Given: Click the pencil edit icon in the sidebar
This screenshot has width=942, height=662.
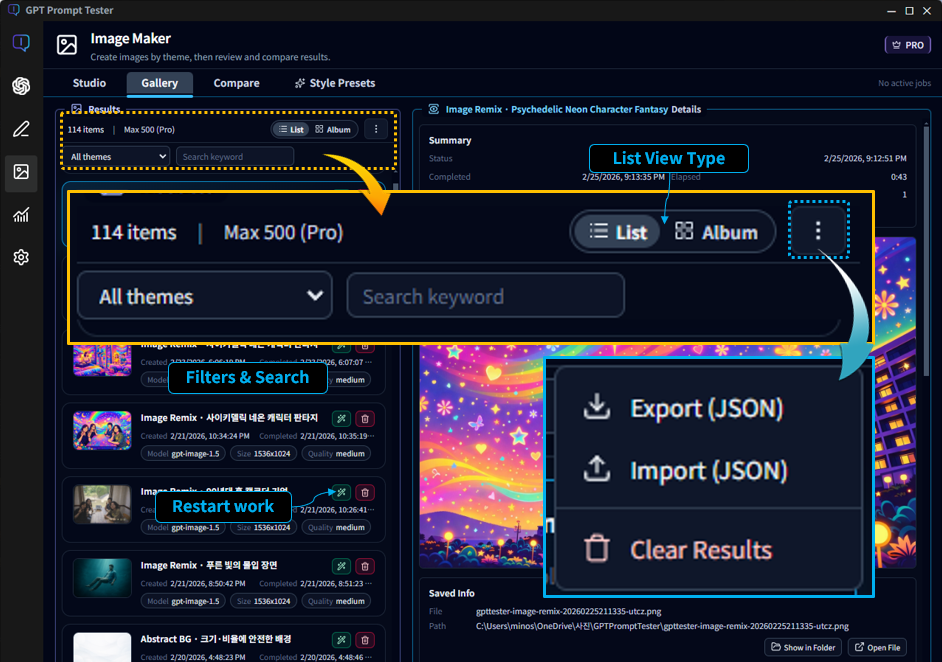Looking at the screenshot, I should [x=20, y=129].
